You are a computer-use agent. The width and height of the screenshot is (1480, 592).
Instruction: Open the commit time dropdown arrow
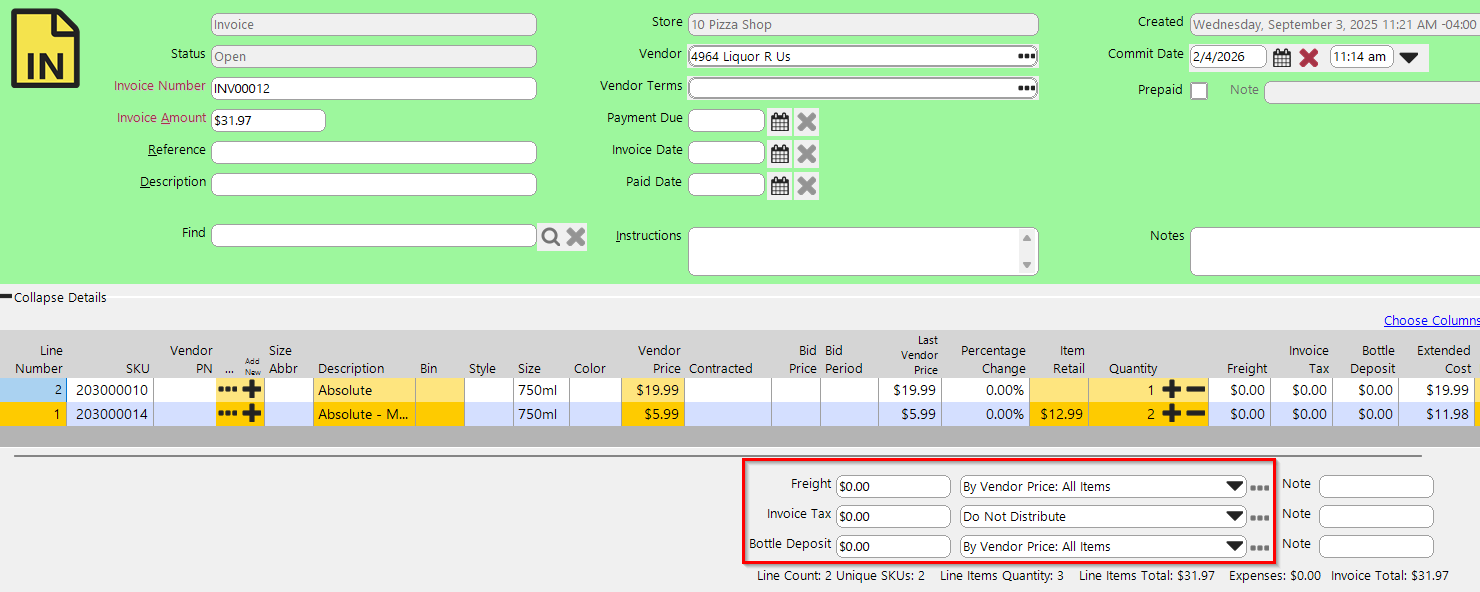tap(1408, 58)
